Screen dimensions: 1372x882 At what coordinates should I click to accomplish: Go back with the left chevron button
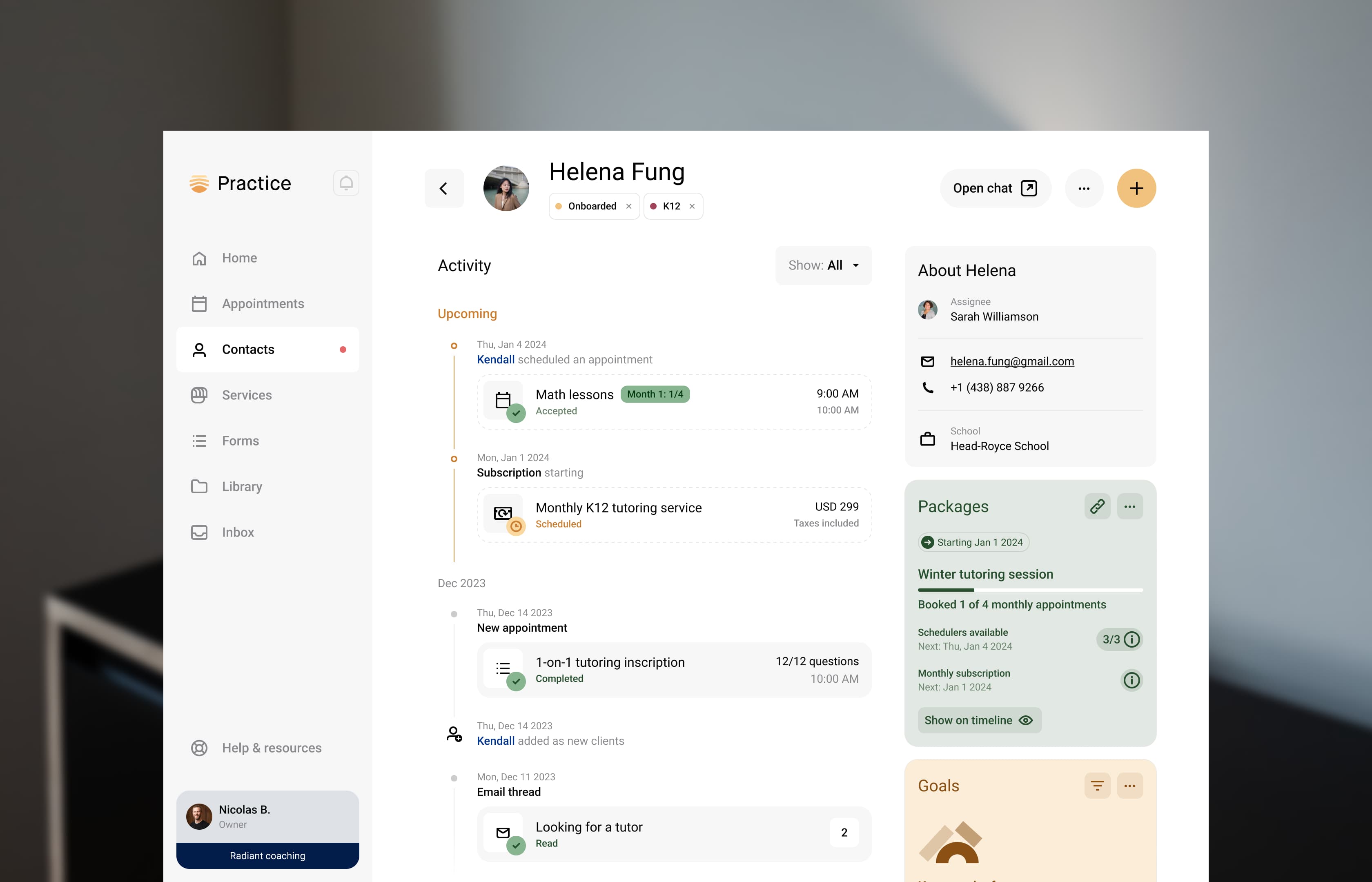tap(444, 188)
